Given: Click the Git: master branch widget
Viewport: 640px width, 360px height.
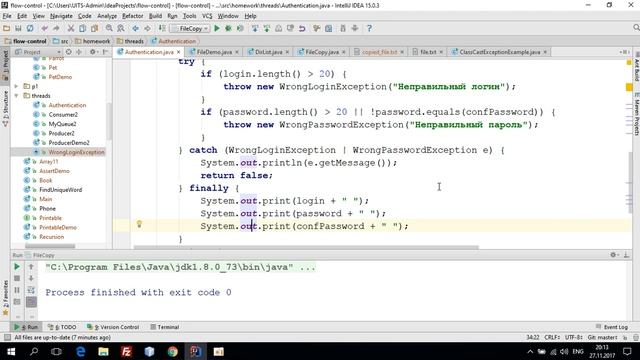Looking at the screenshot, I should point(602,338).
